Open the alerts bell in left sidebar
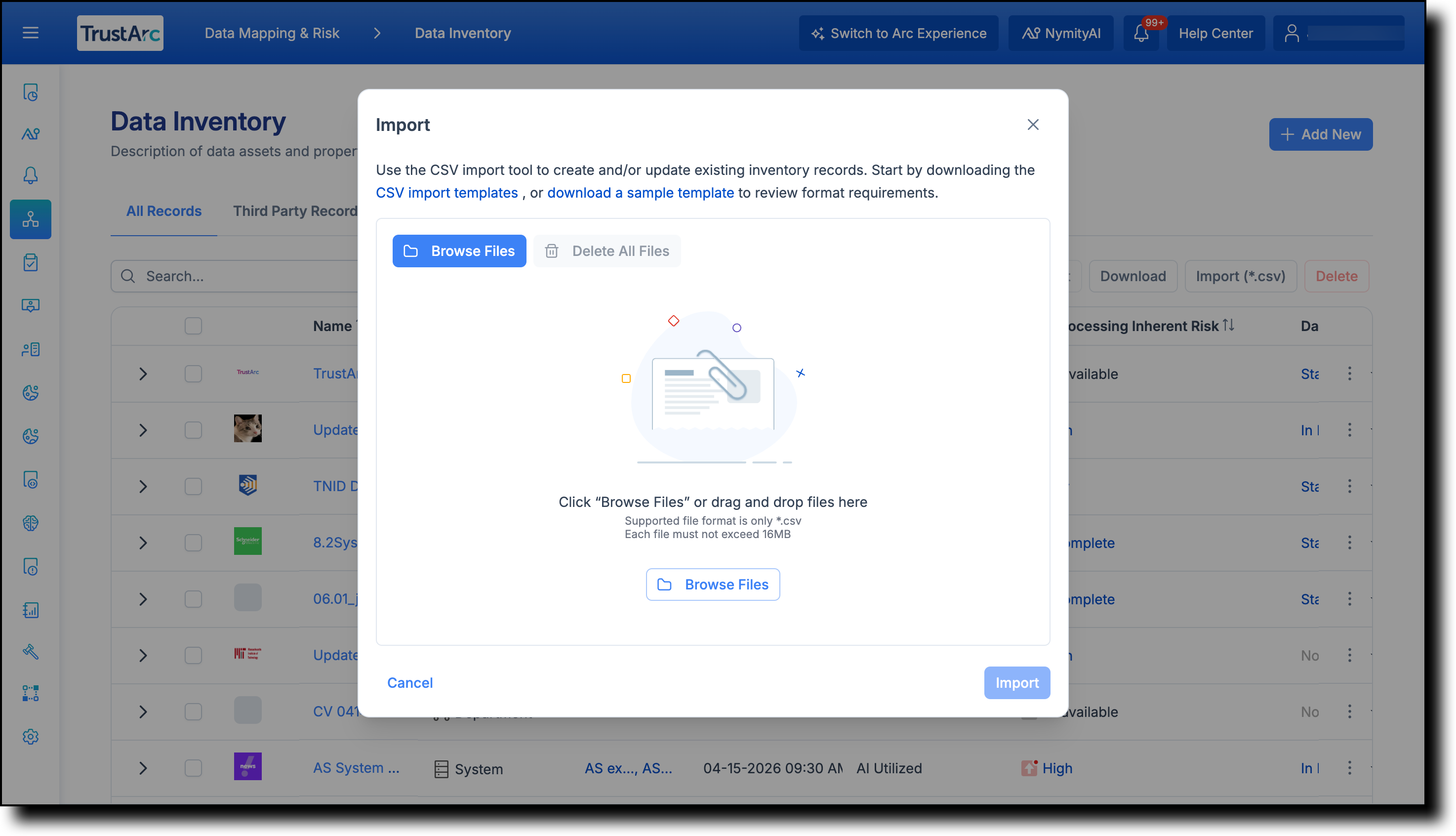Viewport: 1456px width, 836px height. tap(31, 175)
